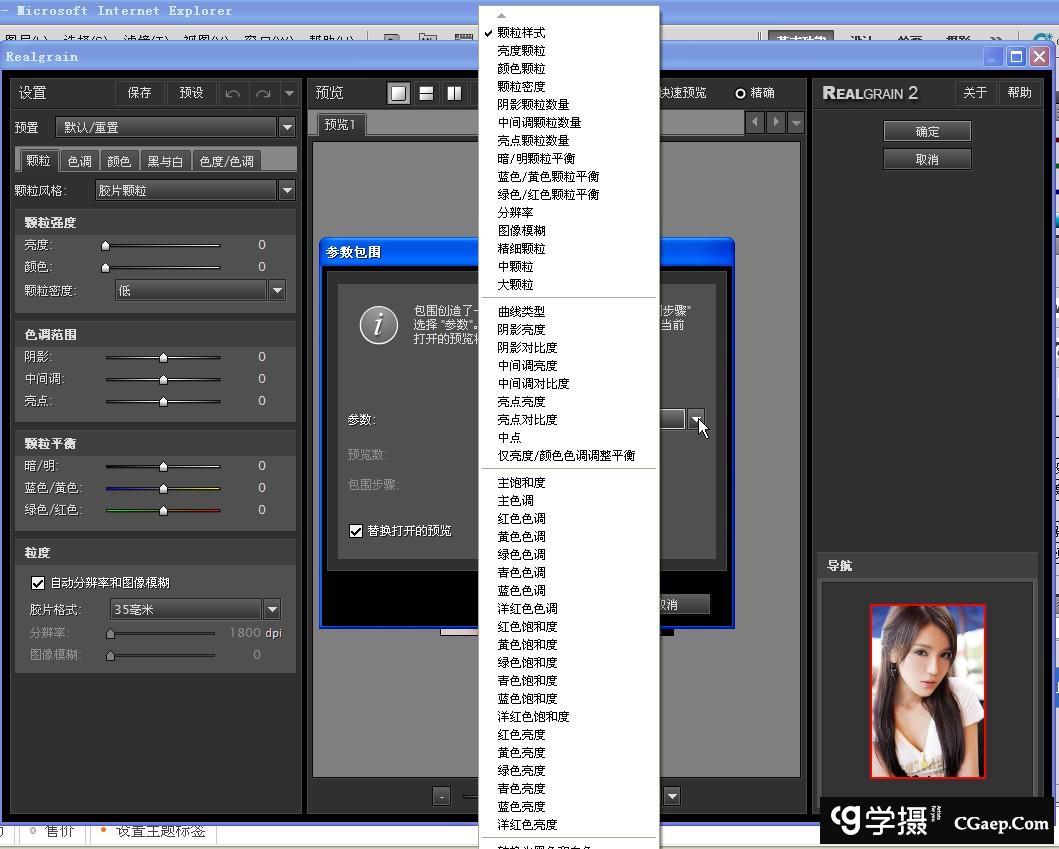
Task: Switch to the 黑与白 tab
Action: pos(165,160)
